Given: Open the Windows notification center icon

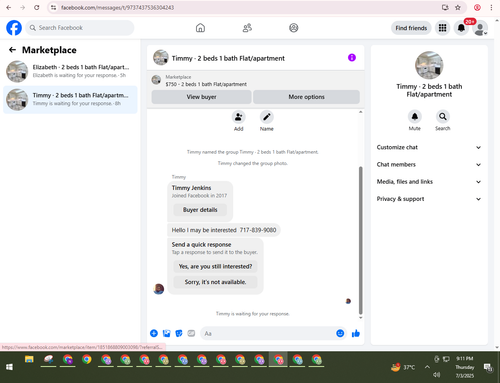Looking at the screenshot, I should click(x=488, y=367).
